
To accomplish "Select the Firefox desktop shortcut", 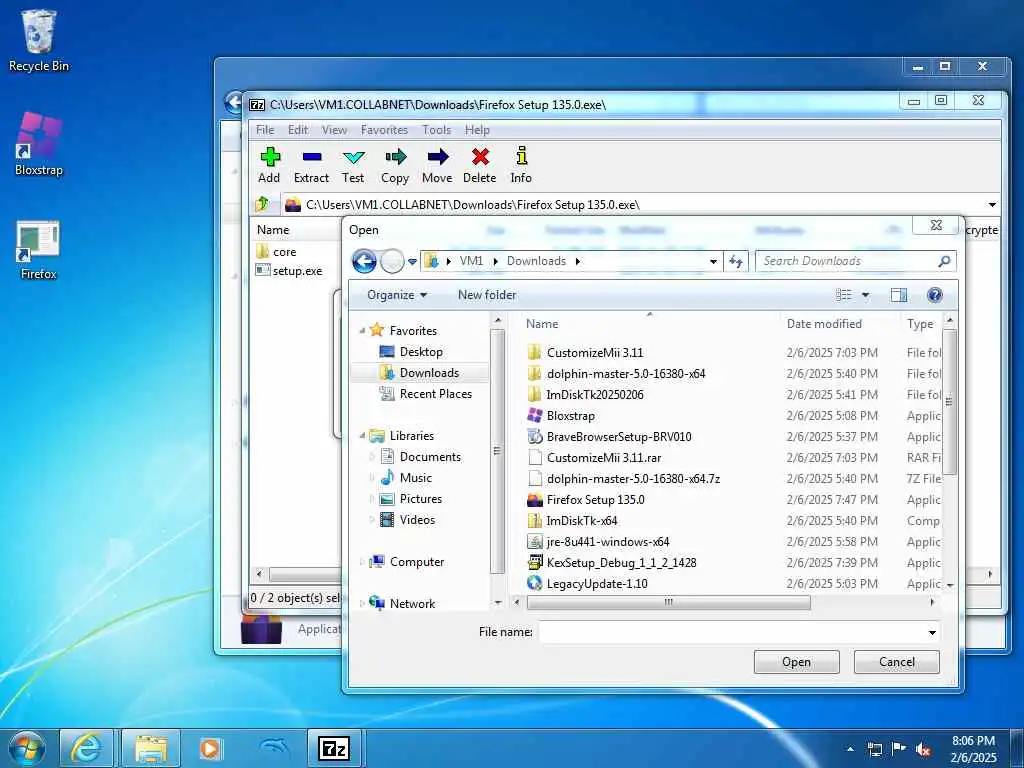I will pyautogui.click(x=39, y=250).
